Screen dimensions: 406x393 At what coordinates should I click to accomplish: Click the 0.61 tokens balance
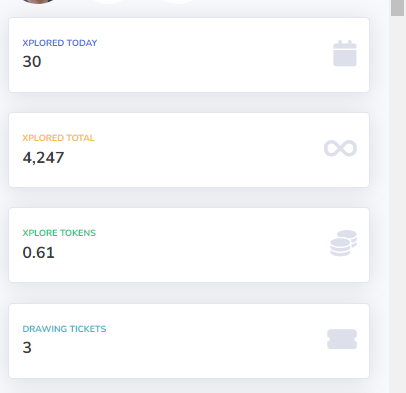tap(38, 252)
